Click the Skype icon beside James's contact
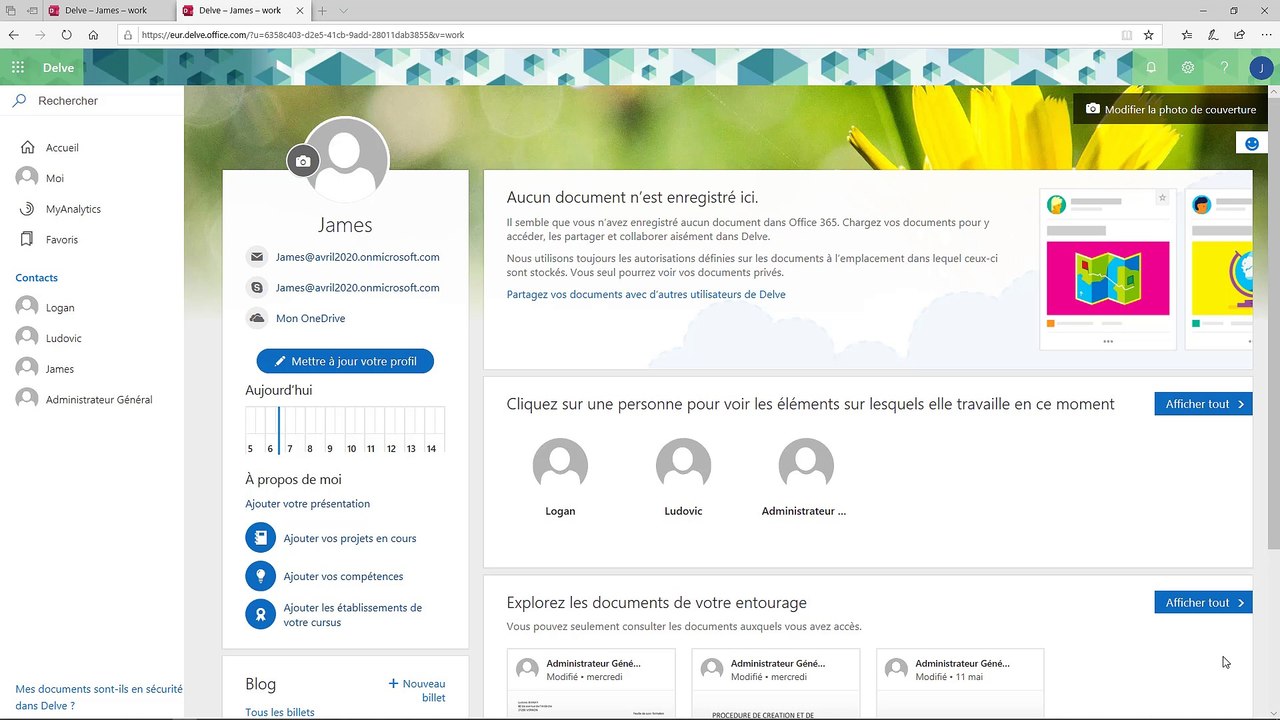Screen dimensions: 1280x720 point(256,287)
